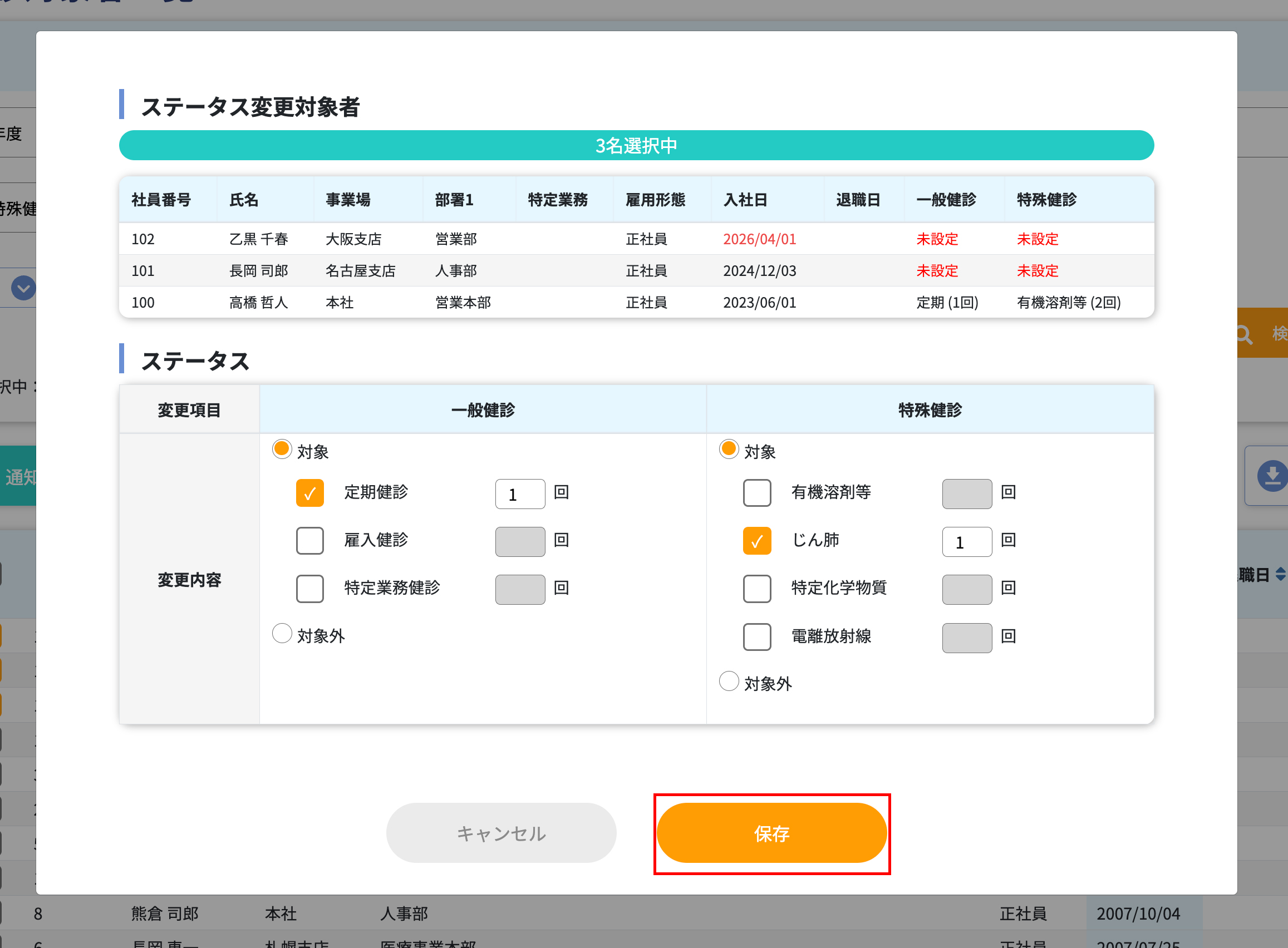Check the 電離放射線 checkbox
This screenshot has height=948, width=1288.
[x=756, y=637]
